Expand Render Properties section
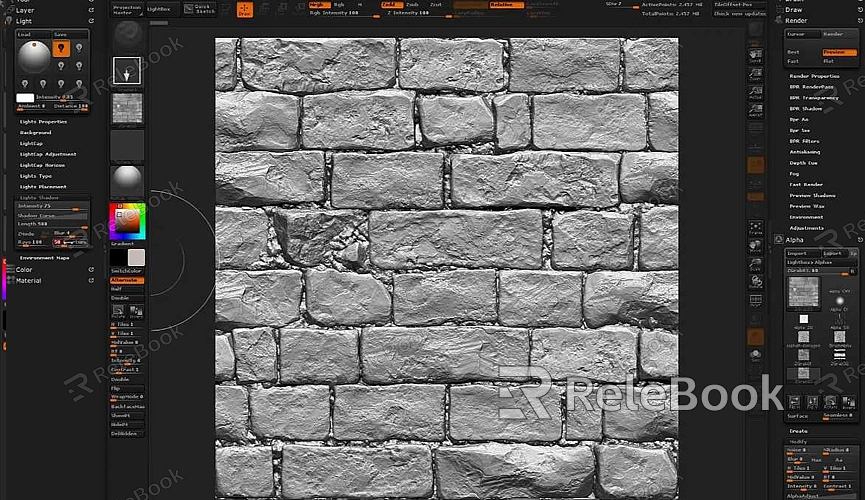 [814, 76]
